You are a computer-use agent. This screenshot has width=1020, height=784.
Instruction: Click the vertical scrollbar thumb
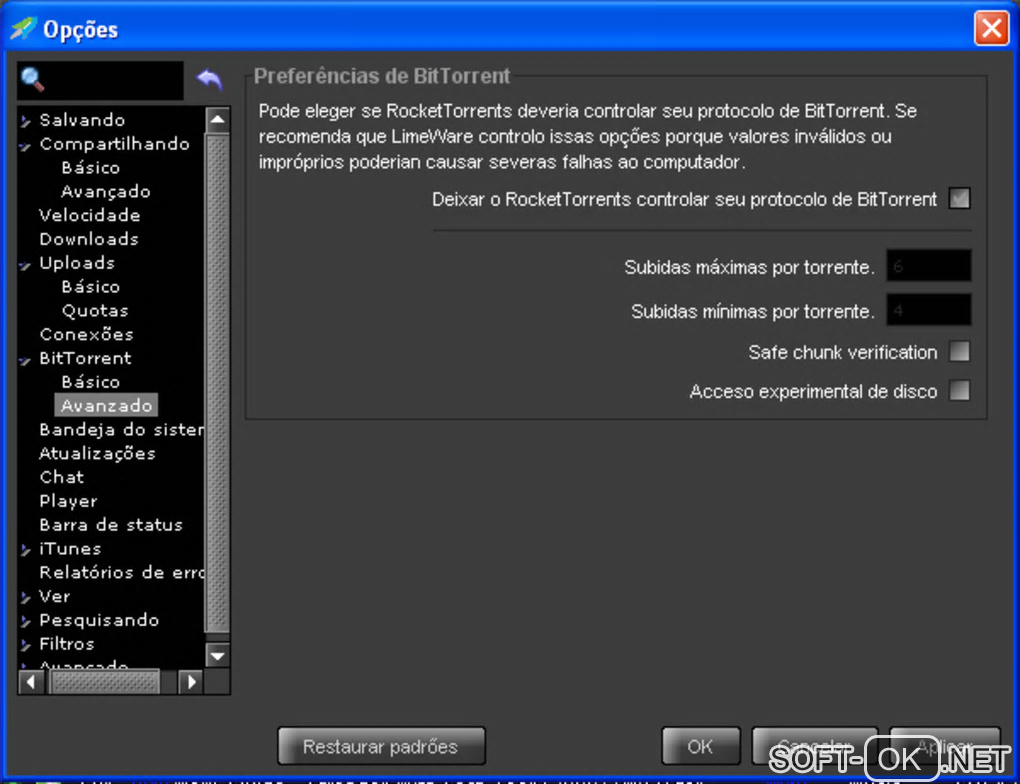[217, 383]
